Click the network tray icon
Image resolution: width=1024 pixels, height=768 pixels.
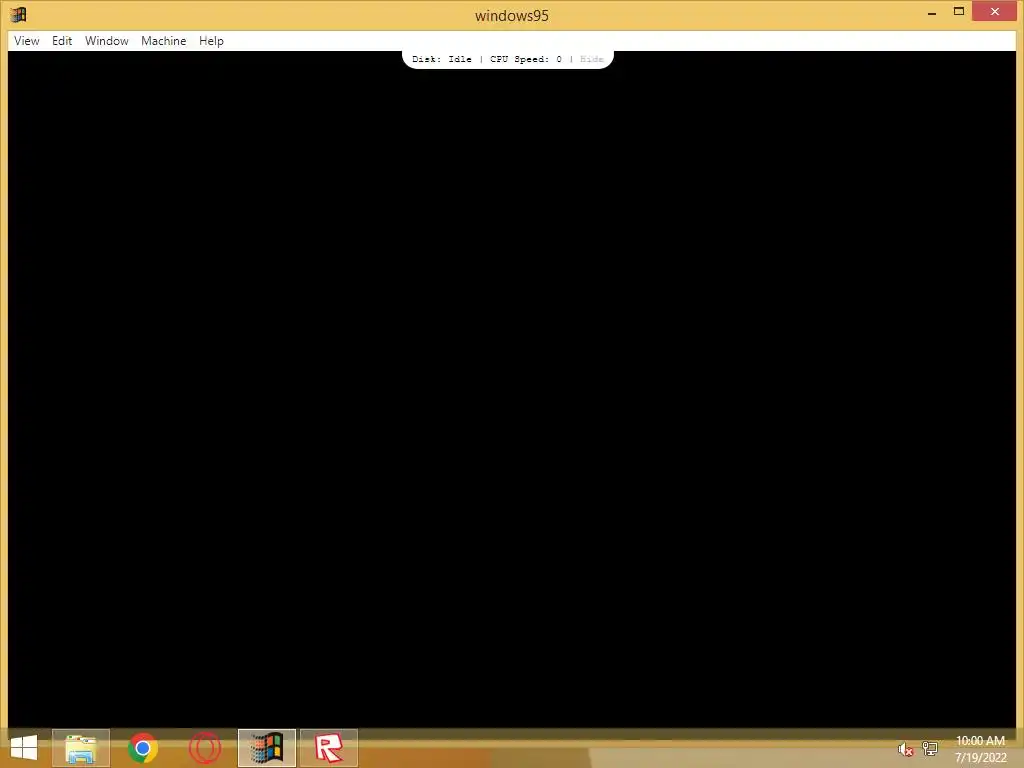coord(930,749)
